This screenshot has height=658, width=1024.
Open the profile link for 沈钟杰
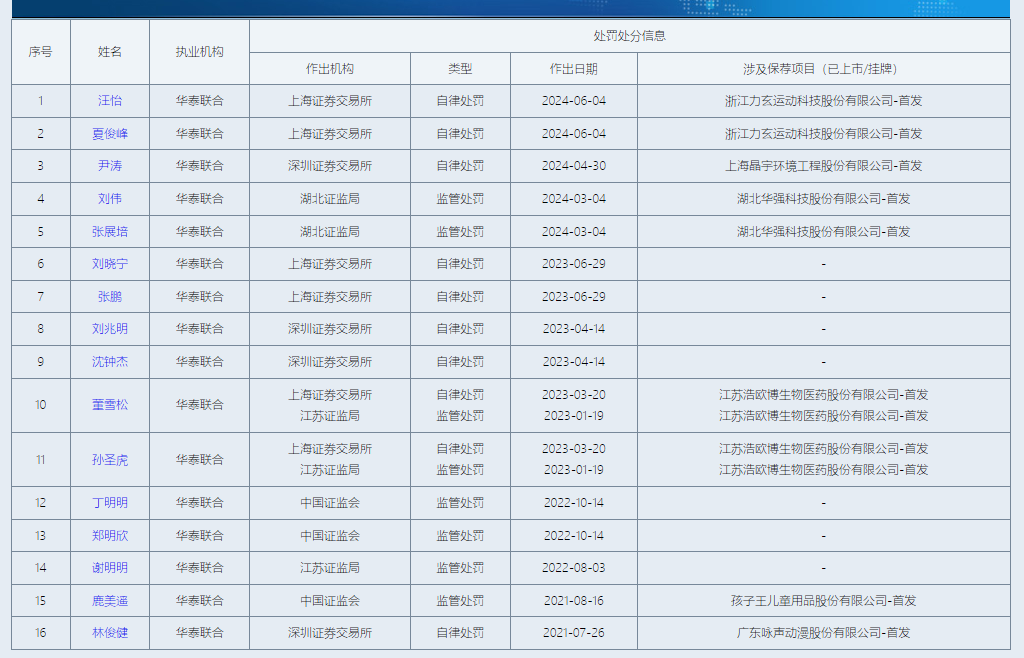point(110,362)
